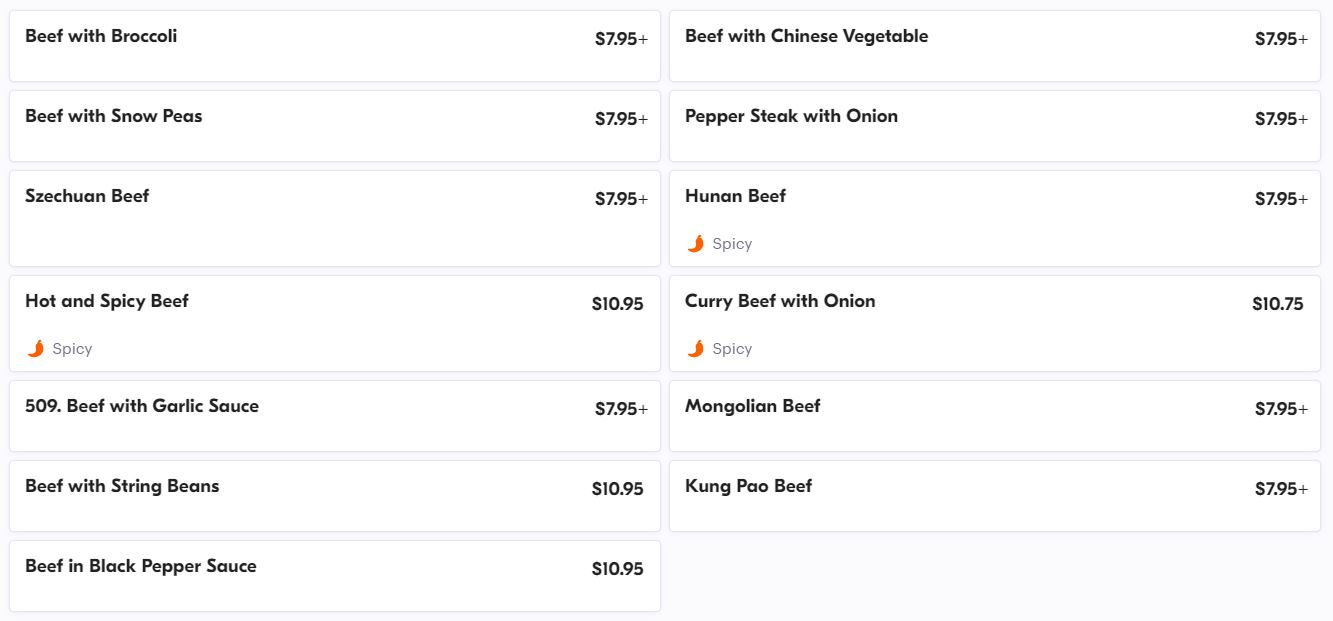The height and width of the screenshot is (621, 1333).
Task: Select Beef with Chinese Vegetable card
Action: (806, 36)
